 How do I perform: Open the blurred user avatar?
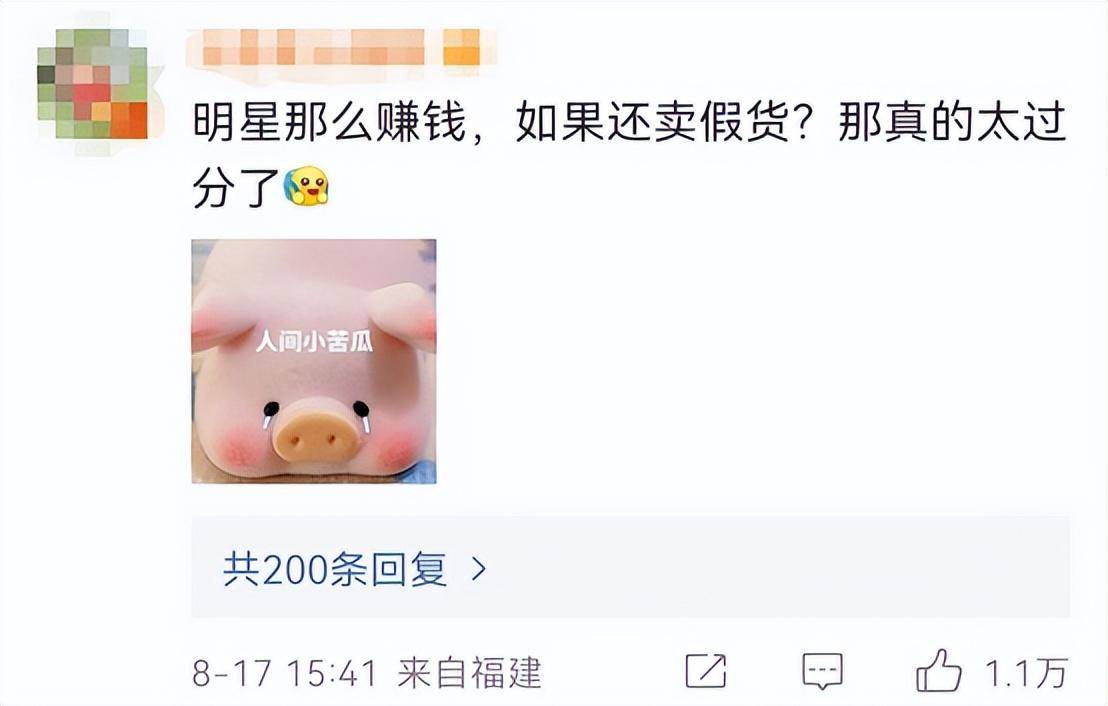point(93,83)
